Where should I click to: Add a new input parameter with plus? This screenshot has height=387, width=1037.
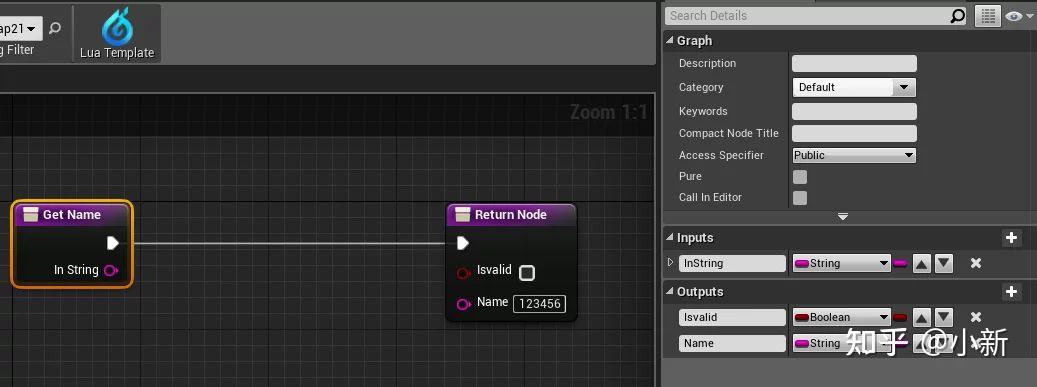pos(1011,238)
